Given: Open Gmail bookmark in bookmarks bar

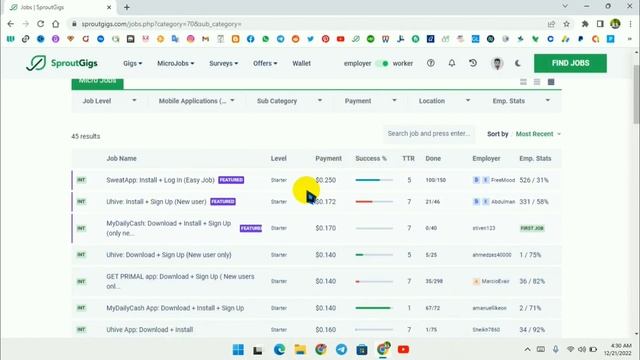Looking at the screenshot, I should pos(205,39).
